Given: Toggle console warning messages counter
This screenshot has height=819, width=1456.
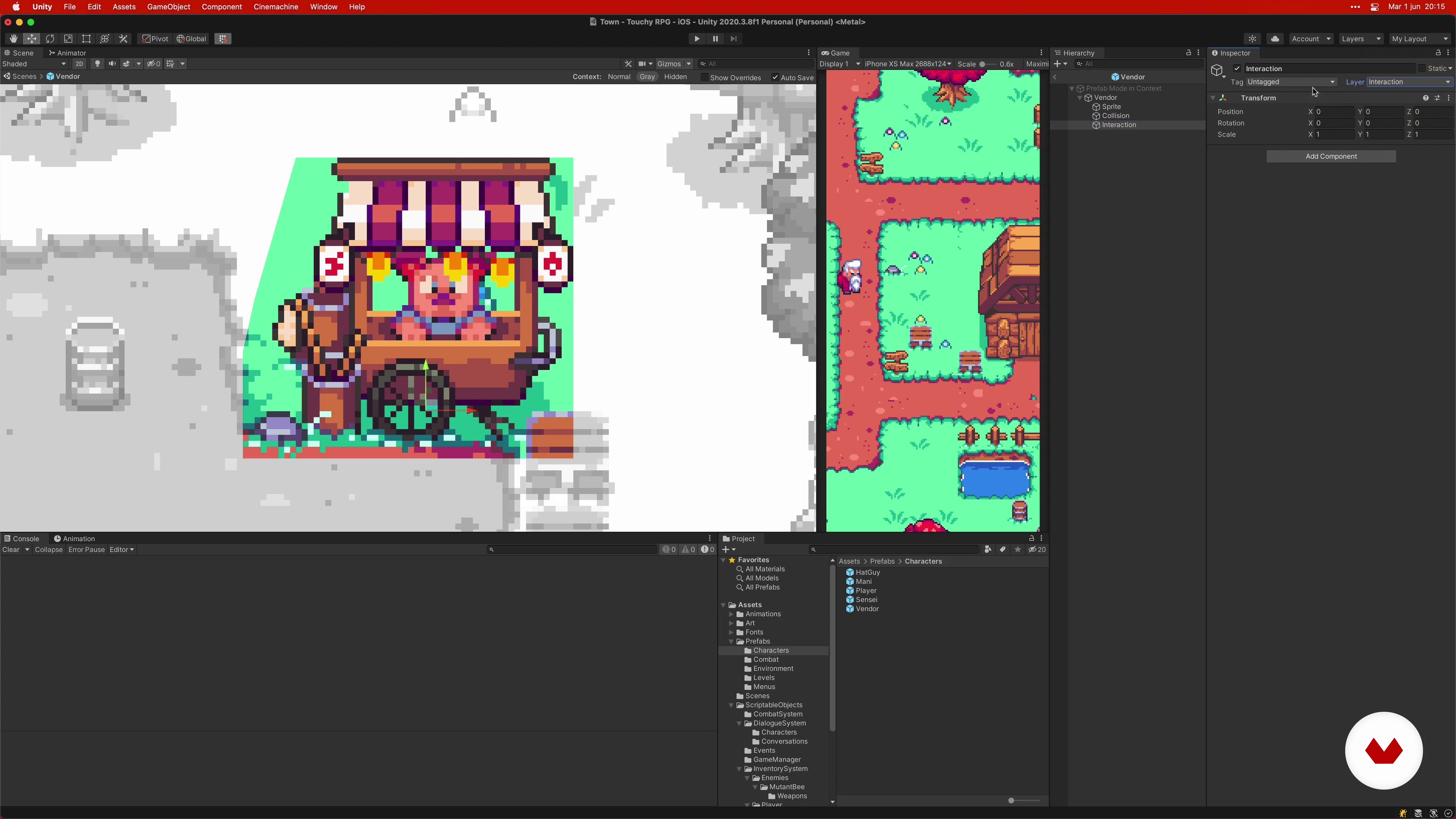Looking at the screenshot, I should tap(689, 549).
